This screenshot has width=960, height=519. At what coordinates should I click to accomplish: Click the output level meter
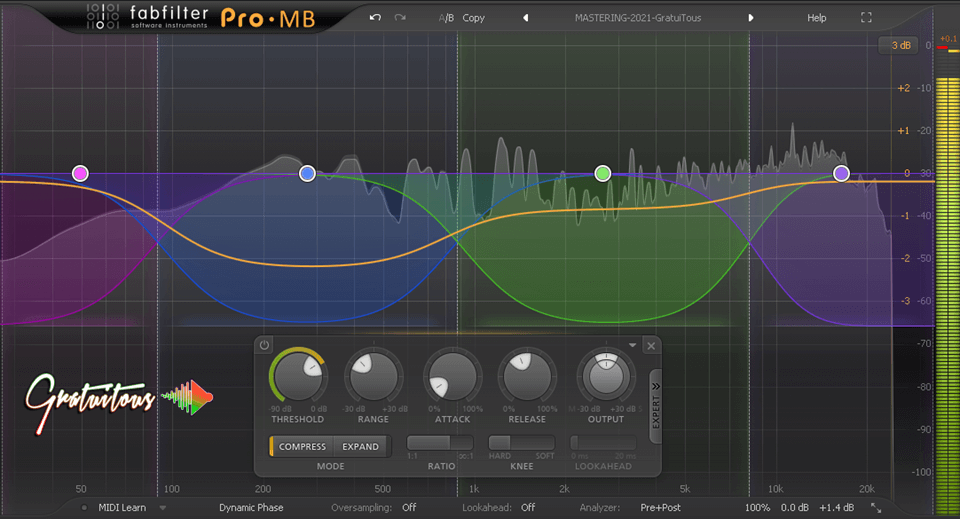coord(947,282)
